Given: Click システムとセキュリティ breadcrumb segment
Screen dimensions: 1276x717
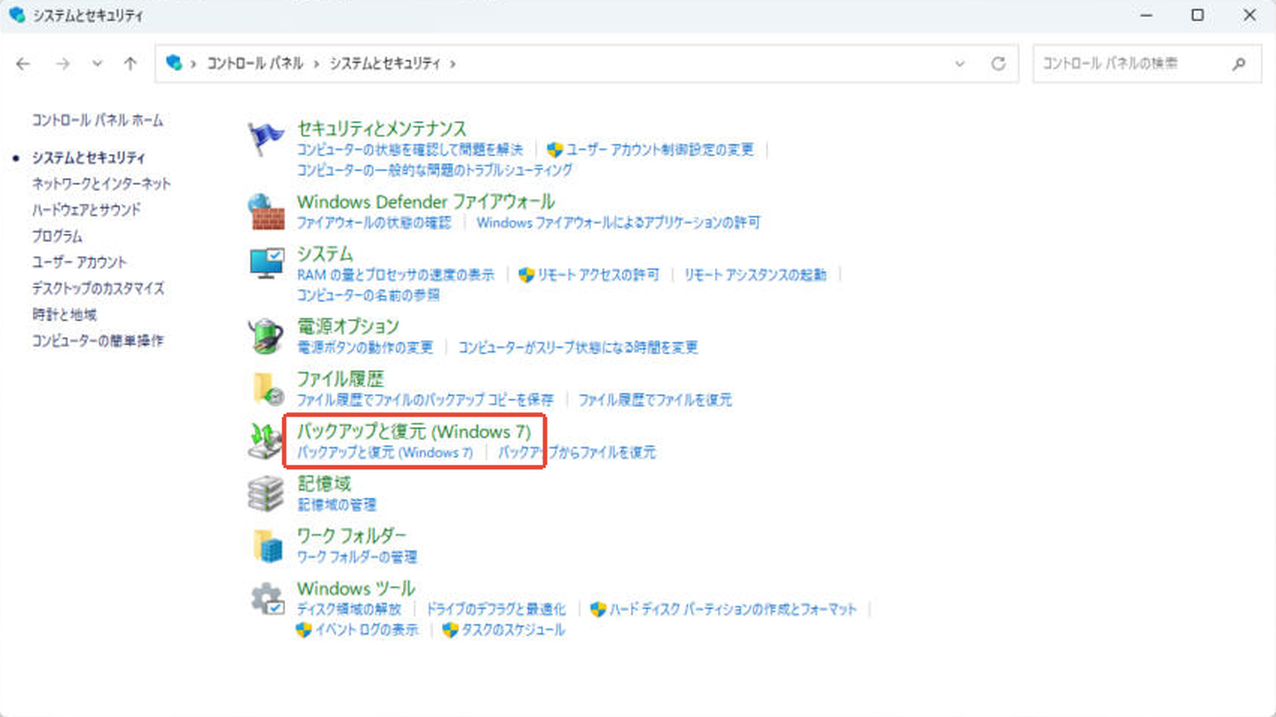Looking at the screenshot, I should point(384,63).
